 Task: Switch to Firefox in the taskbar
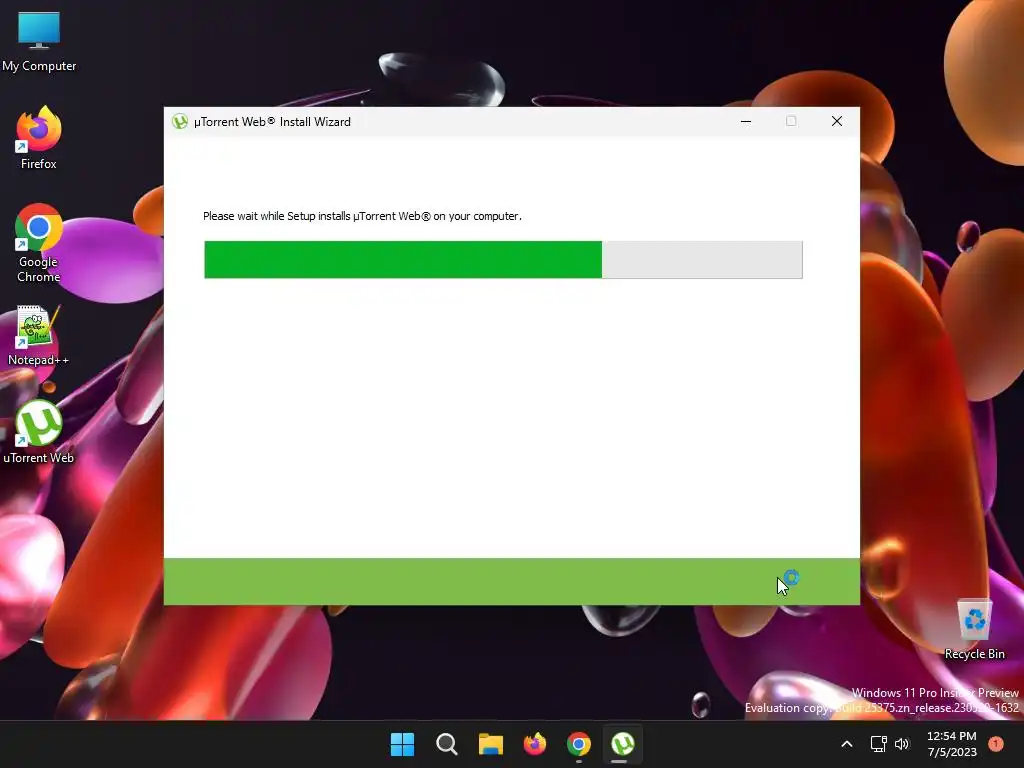tap(535, 744)
